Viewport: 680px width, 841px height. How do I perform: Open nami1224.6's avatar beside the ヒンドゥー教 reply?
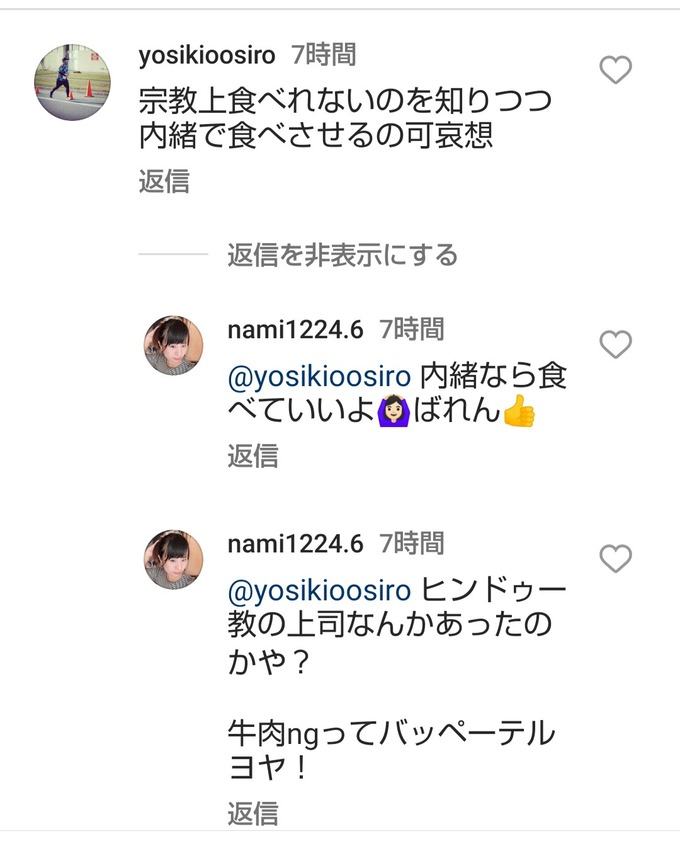pyautogui.click(x=174, y=559)
